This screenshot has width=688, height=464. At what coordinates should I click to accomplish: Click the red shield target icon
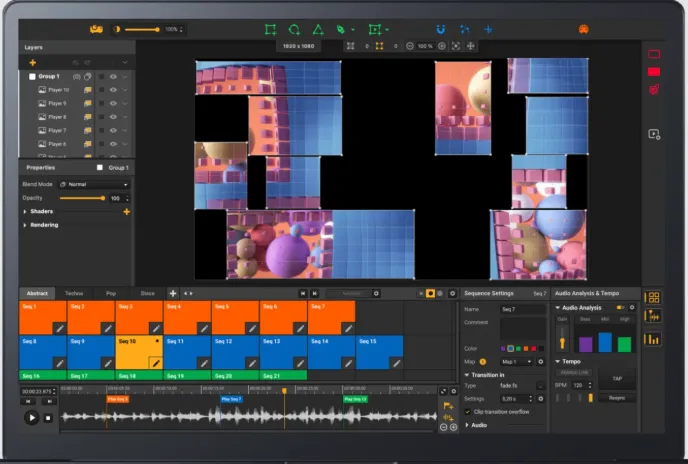pyautogui.click(x=654, y=90)
